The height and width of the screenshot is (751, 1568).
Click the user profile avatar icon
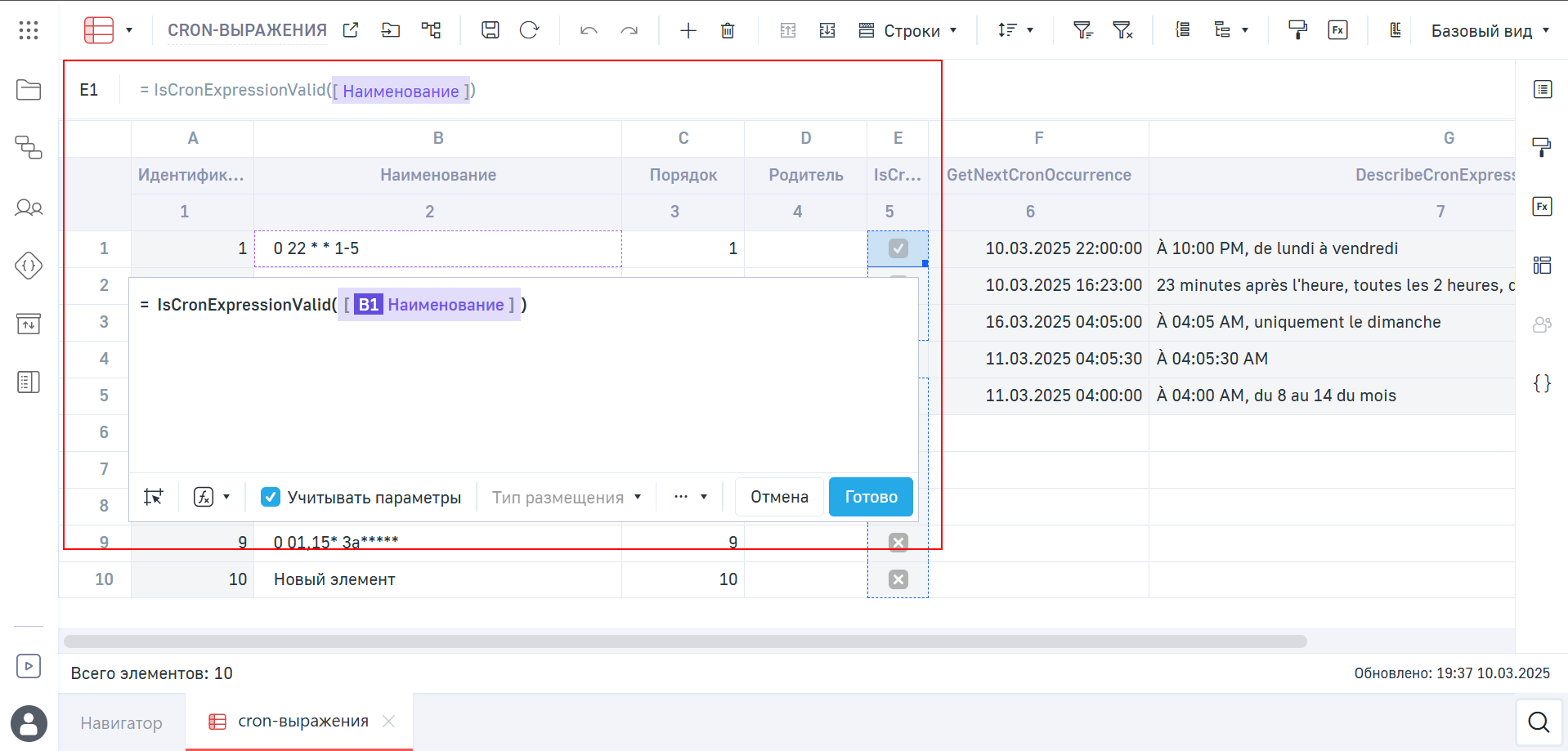(x=29, y=723)
